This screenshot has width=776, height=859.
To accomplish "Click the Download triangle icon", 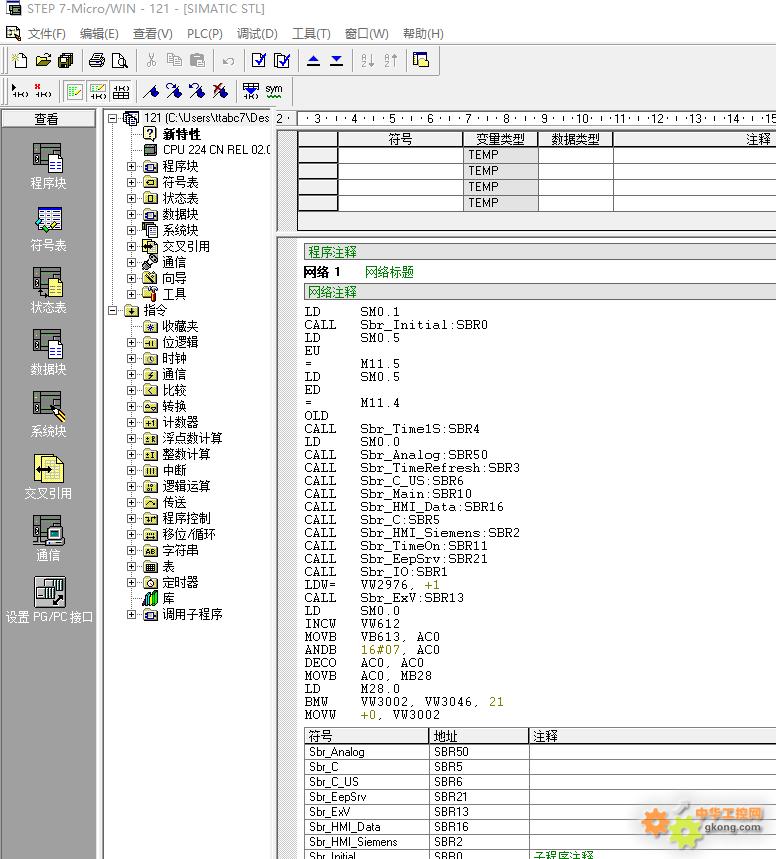I will 336,61.
